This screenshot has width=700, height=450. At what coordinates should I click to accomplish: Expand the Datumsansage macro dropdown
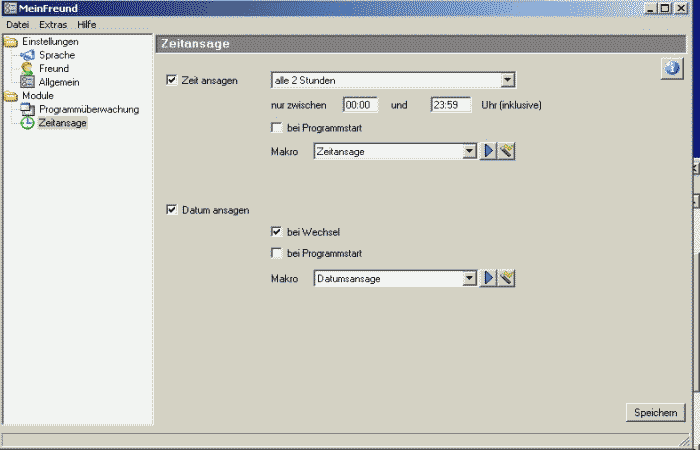click(469, 278)
